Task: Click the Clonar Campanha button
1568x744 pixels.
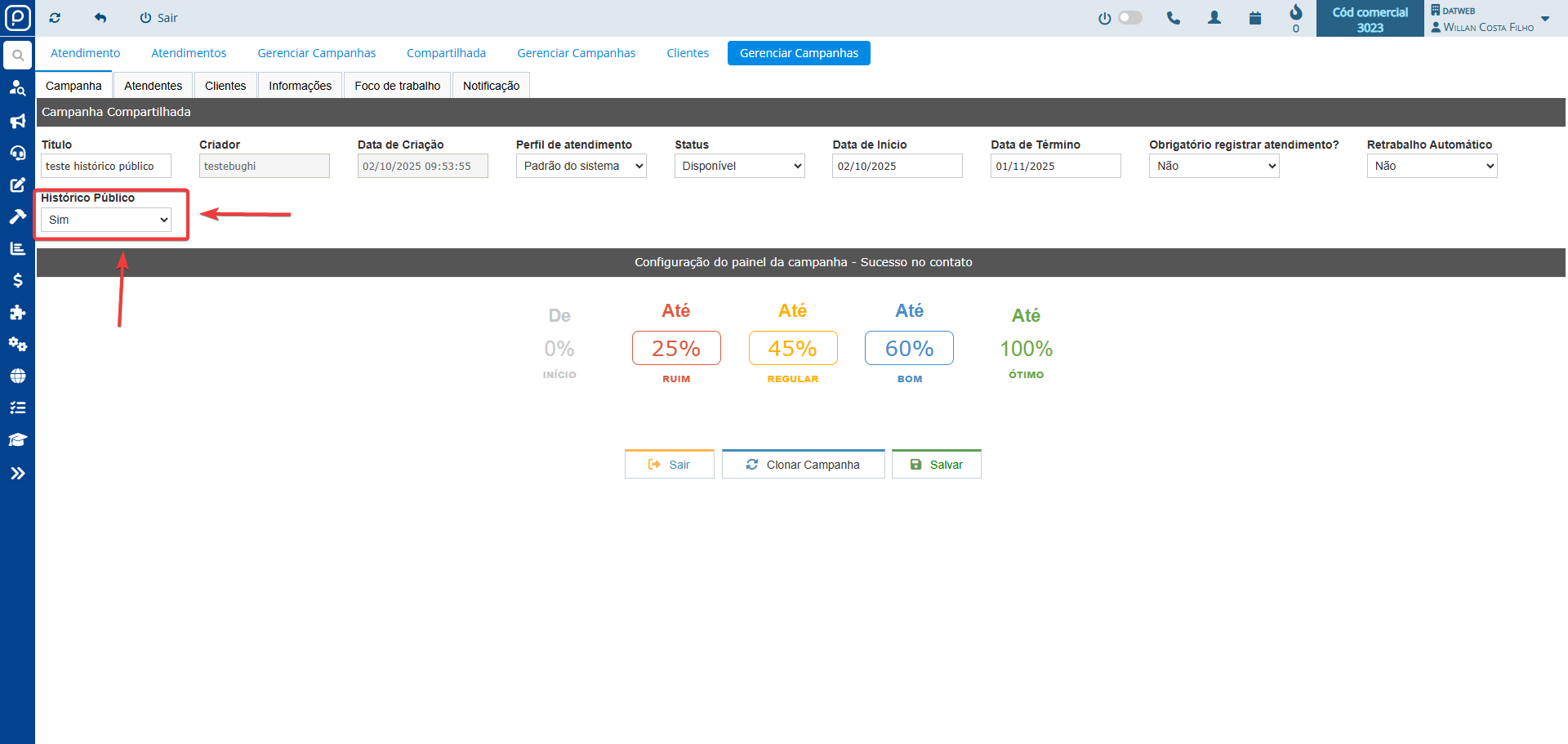Action: click(x=803, y=465)
